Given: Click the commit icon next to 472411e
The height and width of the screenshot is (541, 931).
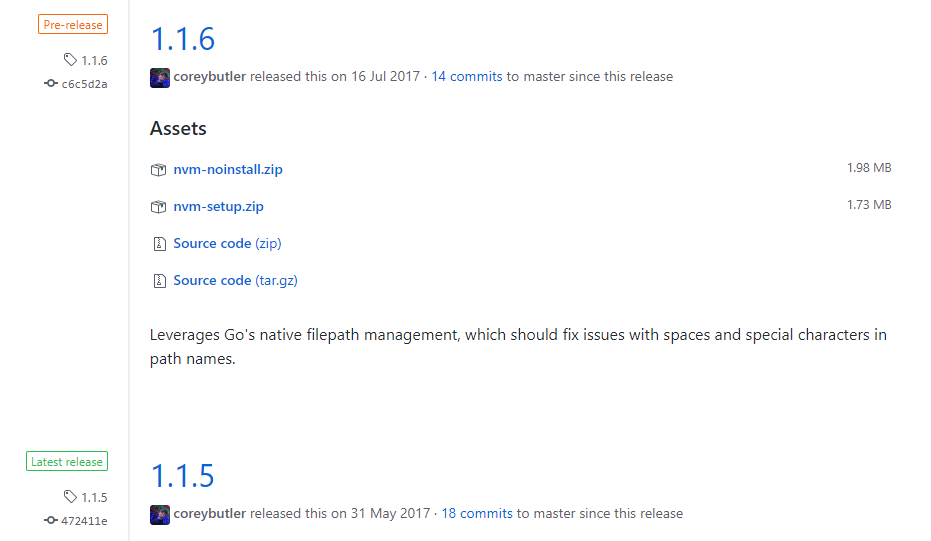Looking at the screenshot, I should coord(50,520).
